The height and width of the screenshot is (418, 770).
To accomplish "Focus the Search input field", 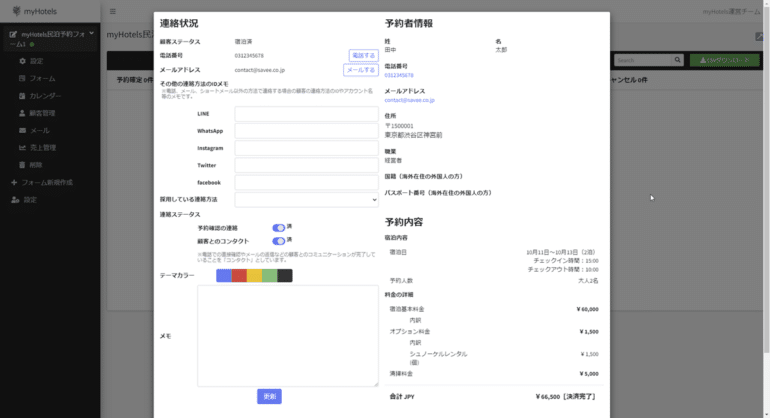I will 643,60.
